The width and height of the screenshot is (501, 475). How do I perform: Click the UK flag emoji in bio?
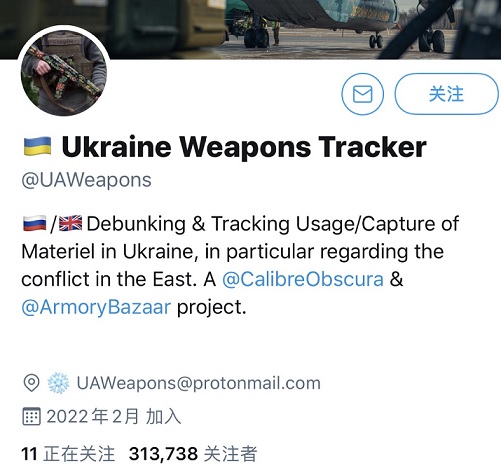point(70,224)
